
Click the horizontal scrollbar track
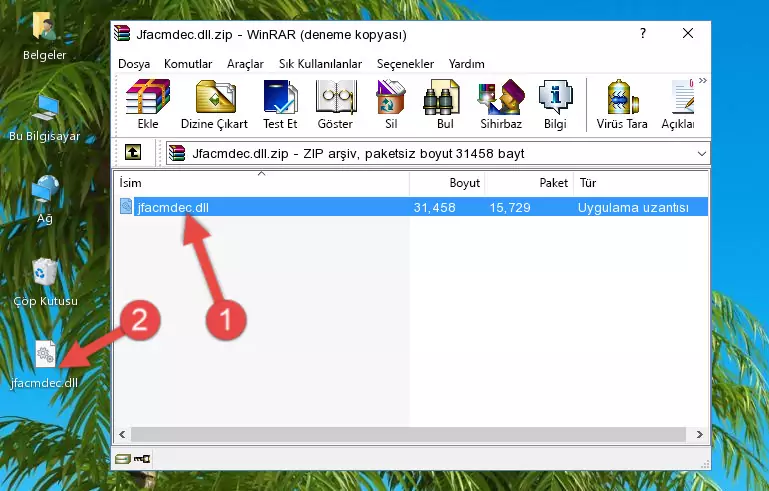408,435
